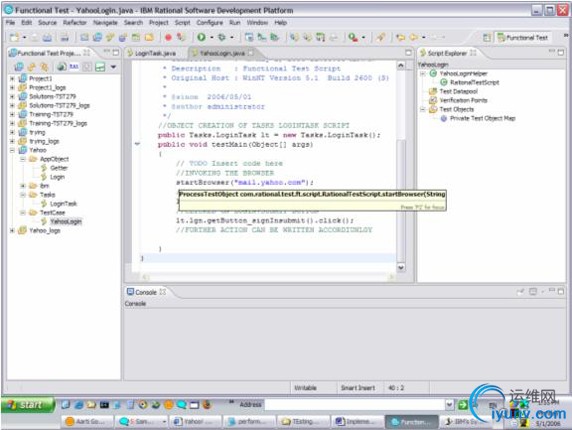Expand the Yahoo_logs tree node
The image size is (572, 430).
12,231
